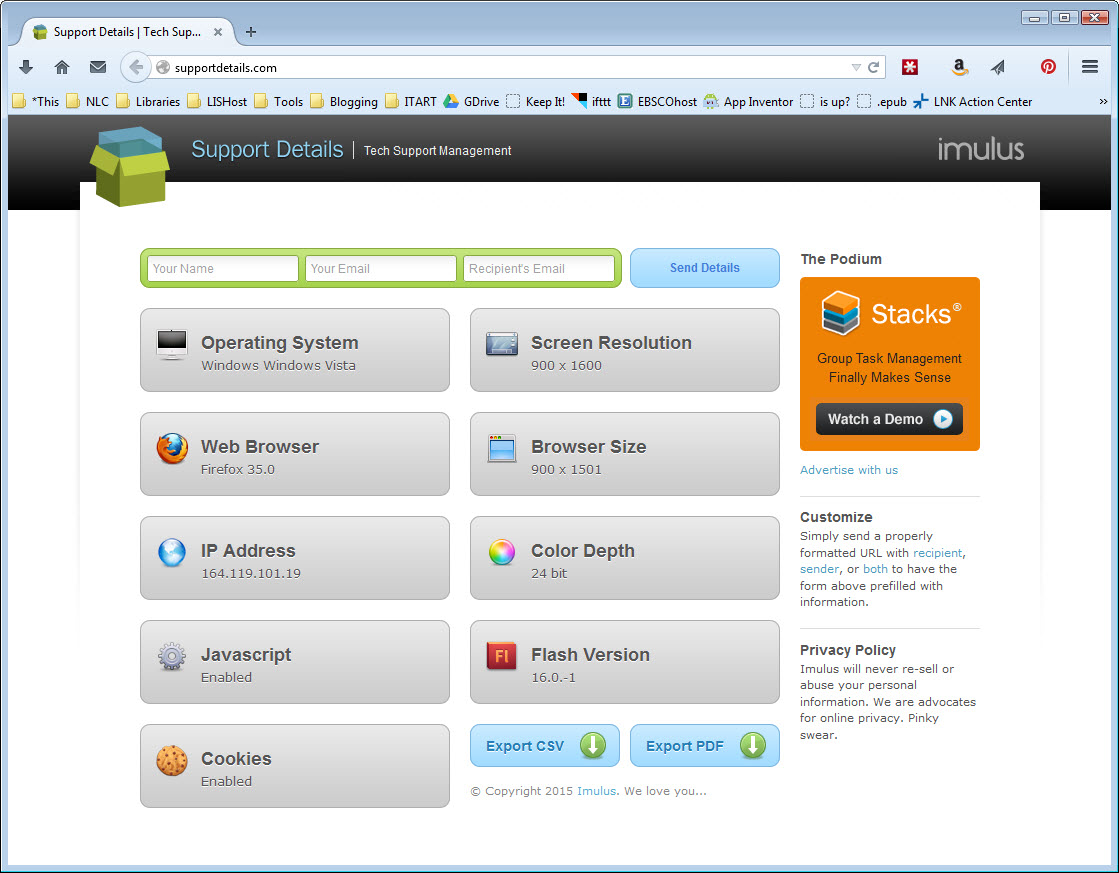The image size is (1119, 873).
Task: Go to the browser home page icon
Action: (62, 68)
